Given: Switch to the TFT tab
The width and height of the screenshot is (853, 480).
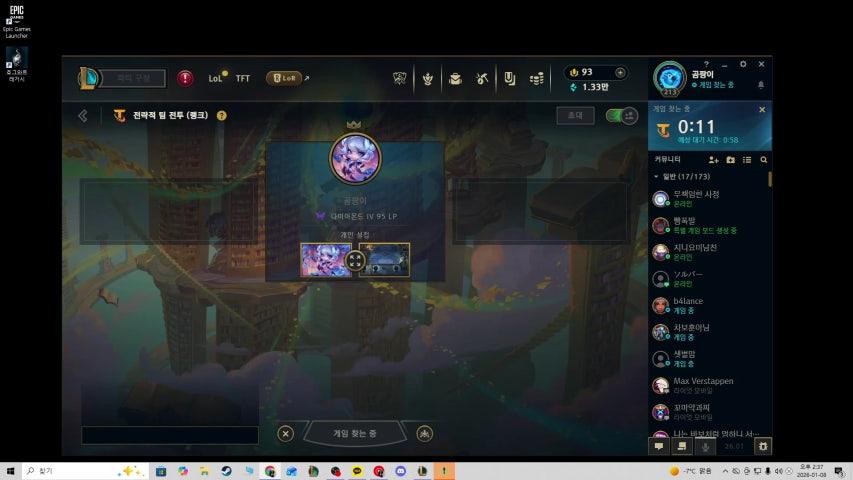Looking at the screenshot, I should coord(243,78).
